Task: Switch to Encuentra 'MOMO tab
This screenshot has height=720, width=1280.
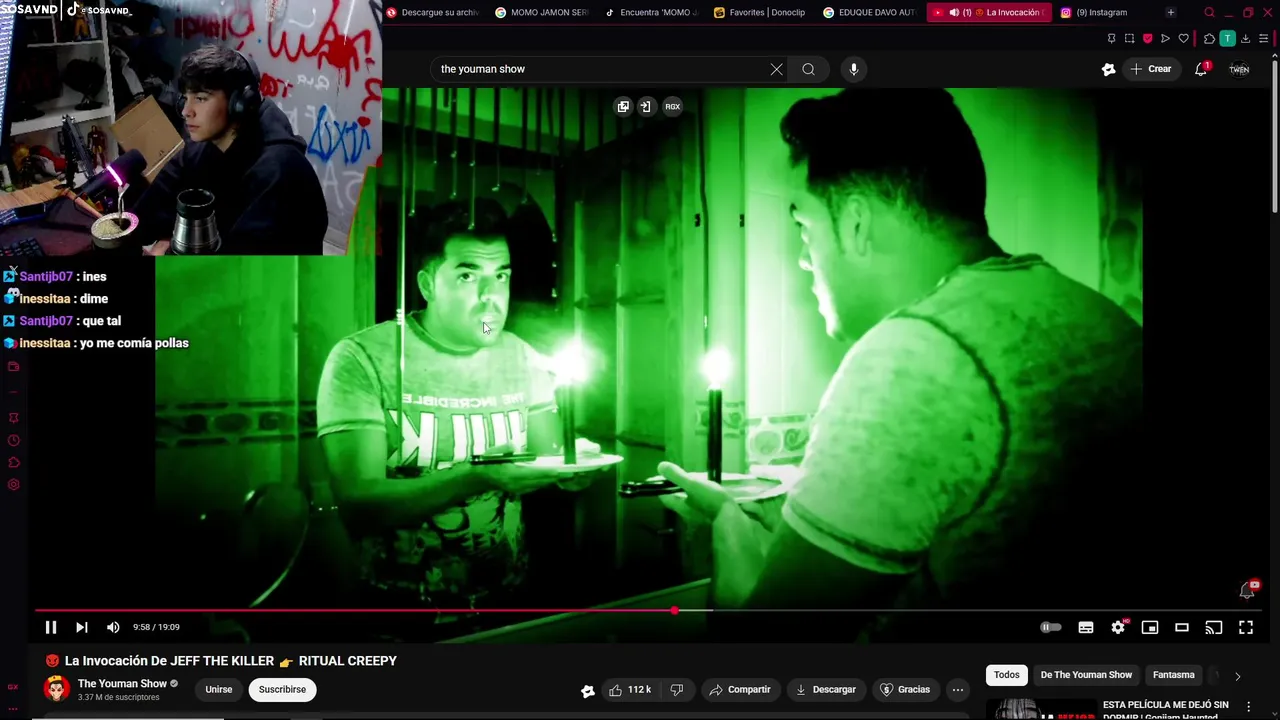Action: point(651,12)
